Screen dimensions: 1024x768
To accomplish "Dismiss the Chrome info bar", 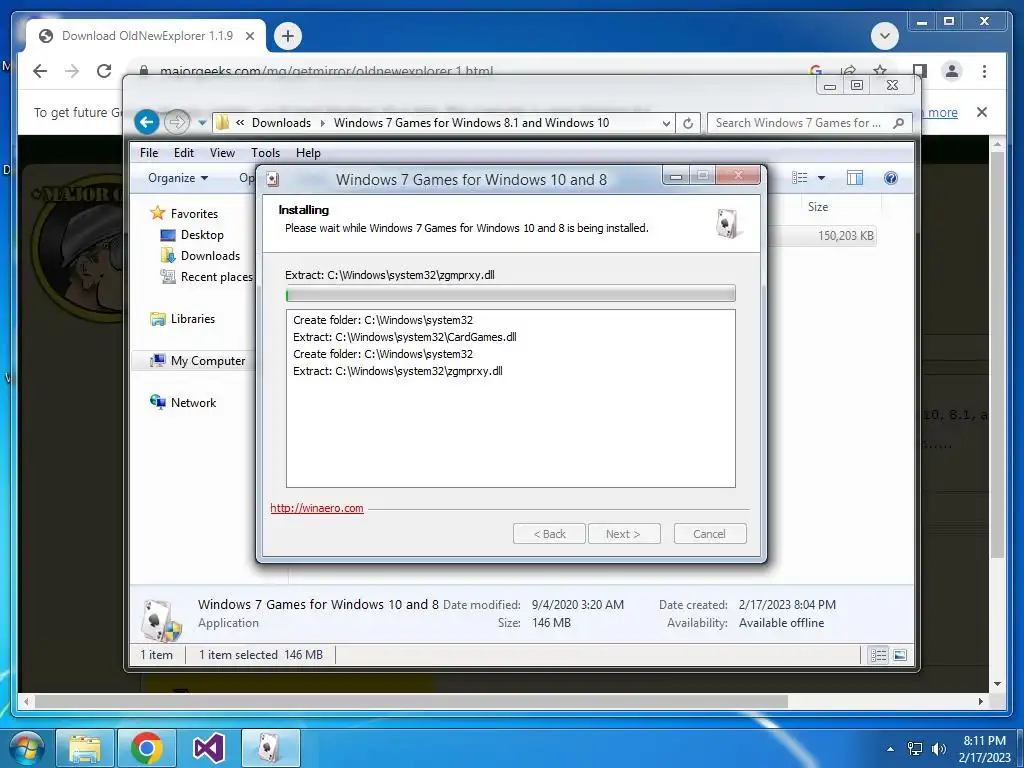I will click(982, 112).
